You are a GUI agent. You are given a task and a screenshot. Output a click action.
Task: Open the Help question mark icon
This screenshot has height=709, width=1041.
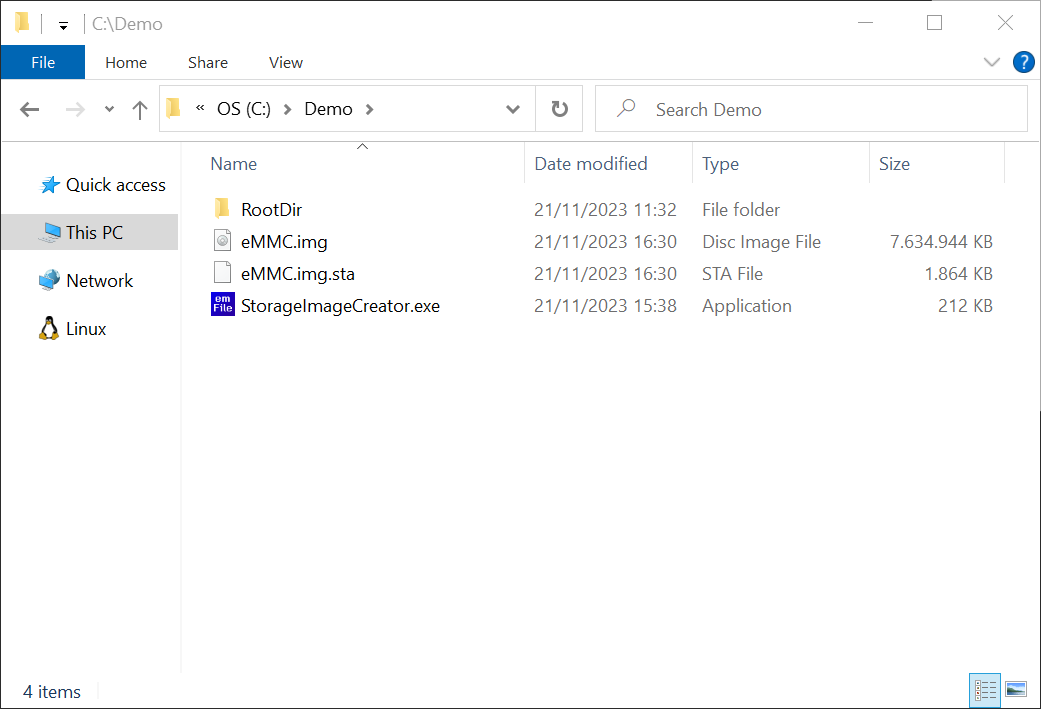[x=1023, y=62]
